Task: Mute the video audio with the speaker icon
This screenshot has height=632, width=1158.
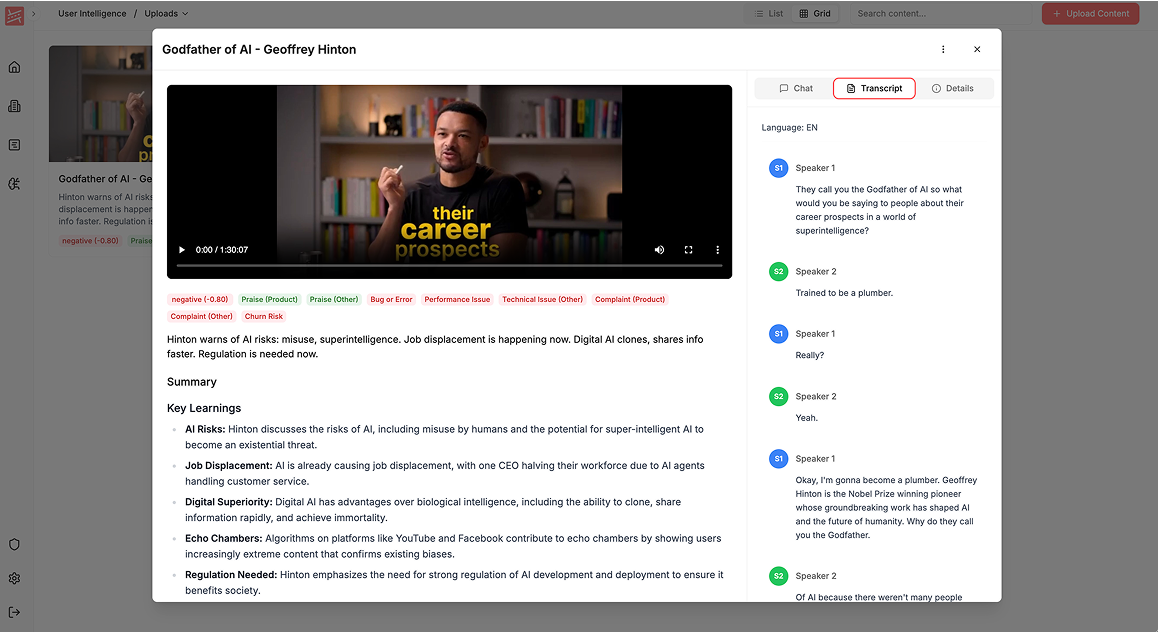Action: [x=659, y=249]
